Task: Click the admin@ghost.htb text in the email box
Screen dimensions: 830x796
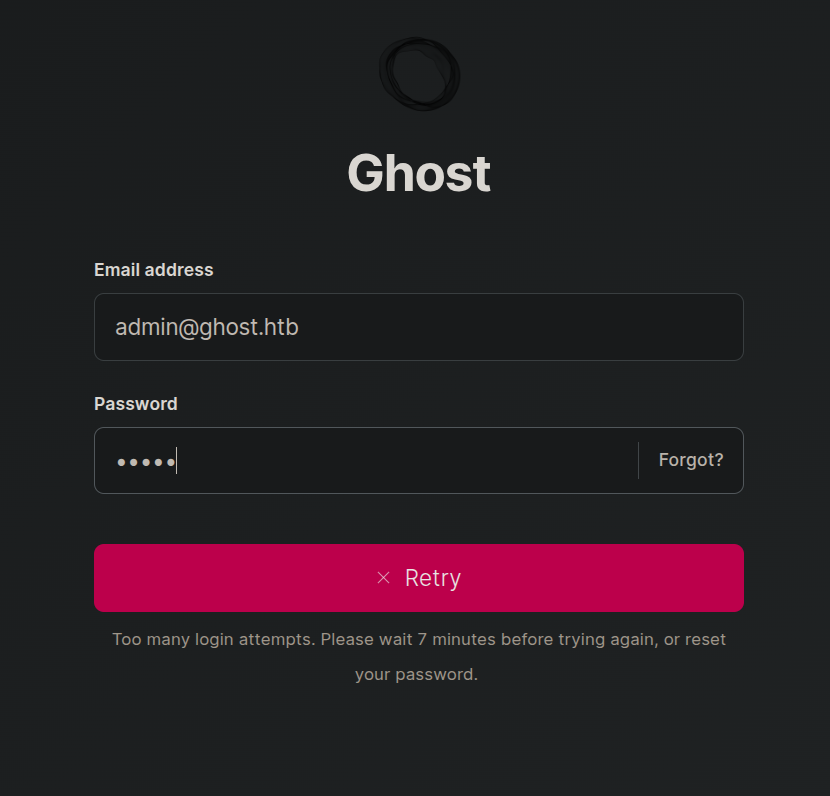Action: (207, 327)
